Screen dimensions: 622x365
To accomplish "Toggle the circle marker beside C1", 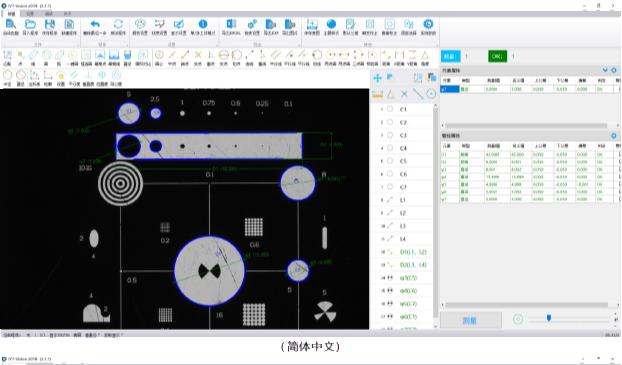I will coord(390,109).
